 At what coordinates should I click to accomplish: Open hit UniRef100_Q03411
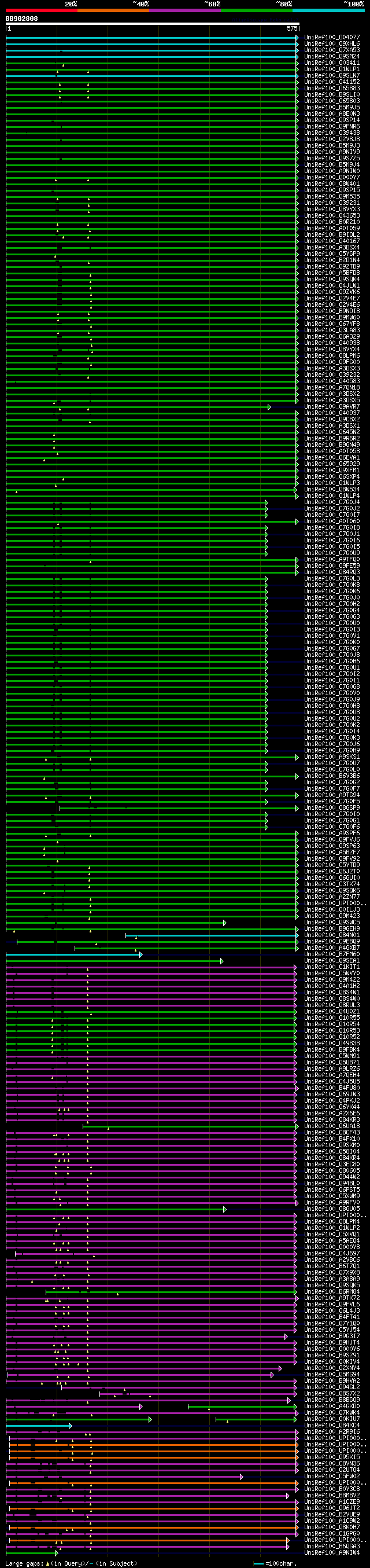click(x=332, y=63)
